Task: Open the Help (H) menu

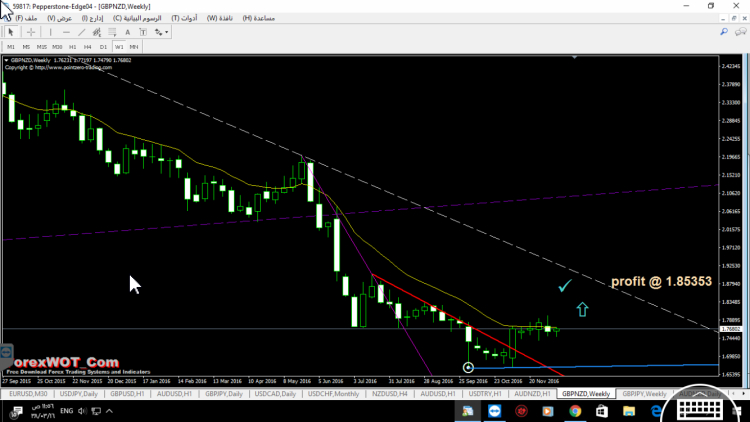Action: click(258, 18)
